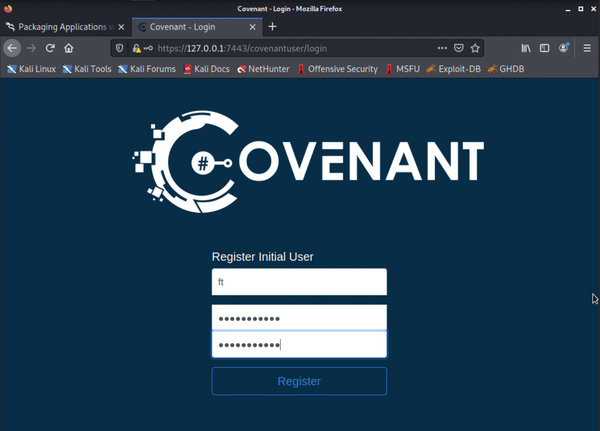Open the tracking protection shield icon
The image size is (600, 431).
(x=119, y=48)
